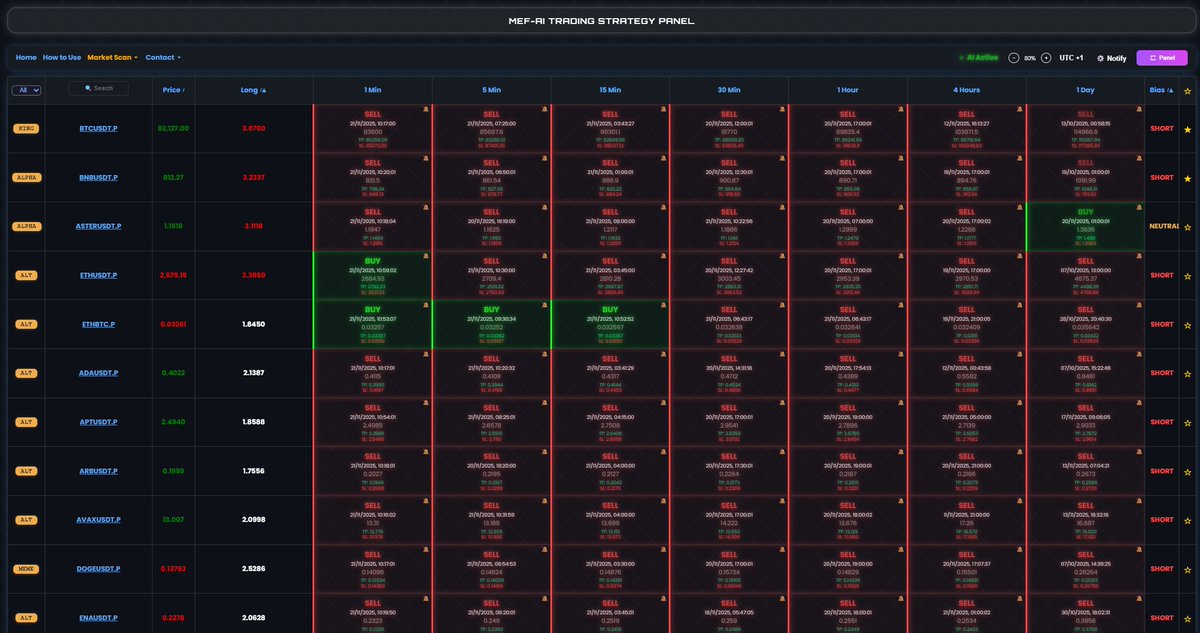This screenshot has height=633, width=1200.
Task: Click the plus control next to 80%
Action: tap(1046, 57)
